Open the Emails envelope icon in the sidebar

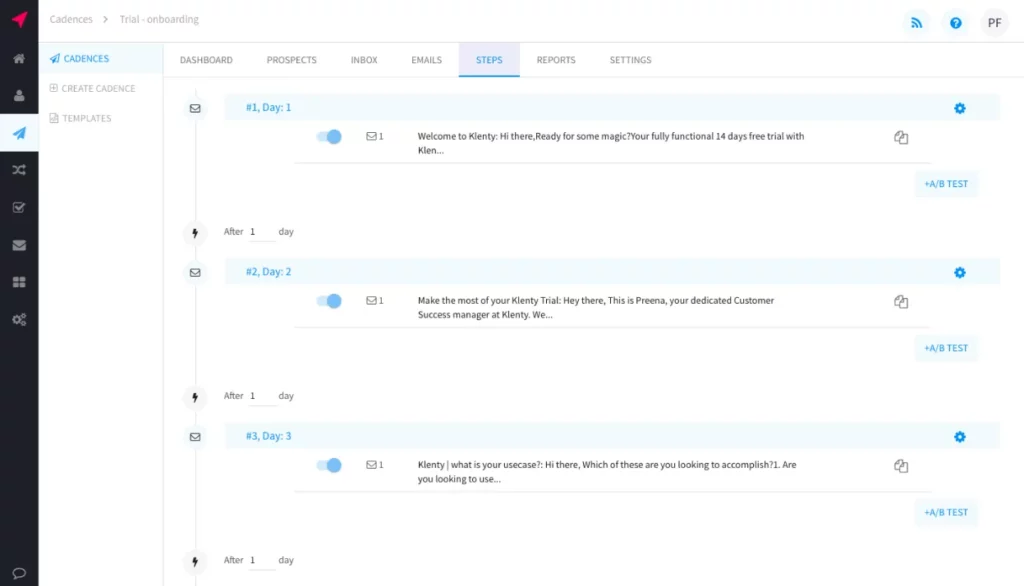point(18,244)
